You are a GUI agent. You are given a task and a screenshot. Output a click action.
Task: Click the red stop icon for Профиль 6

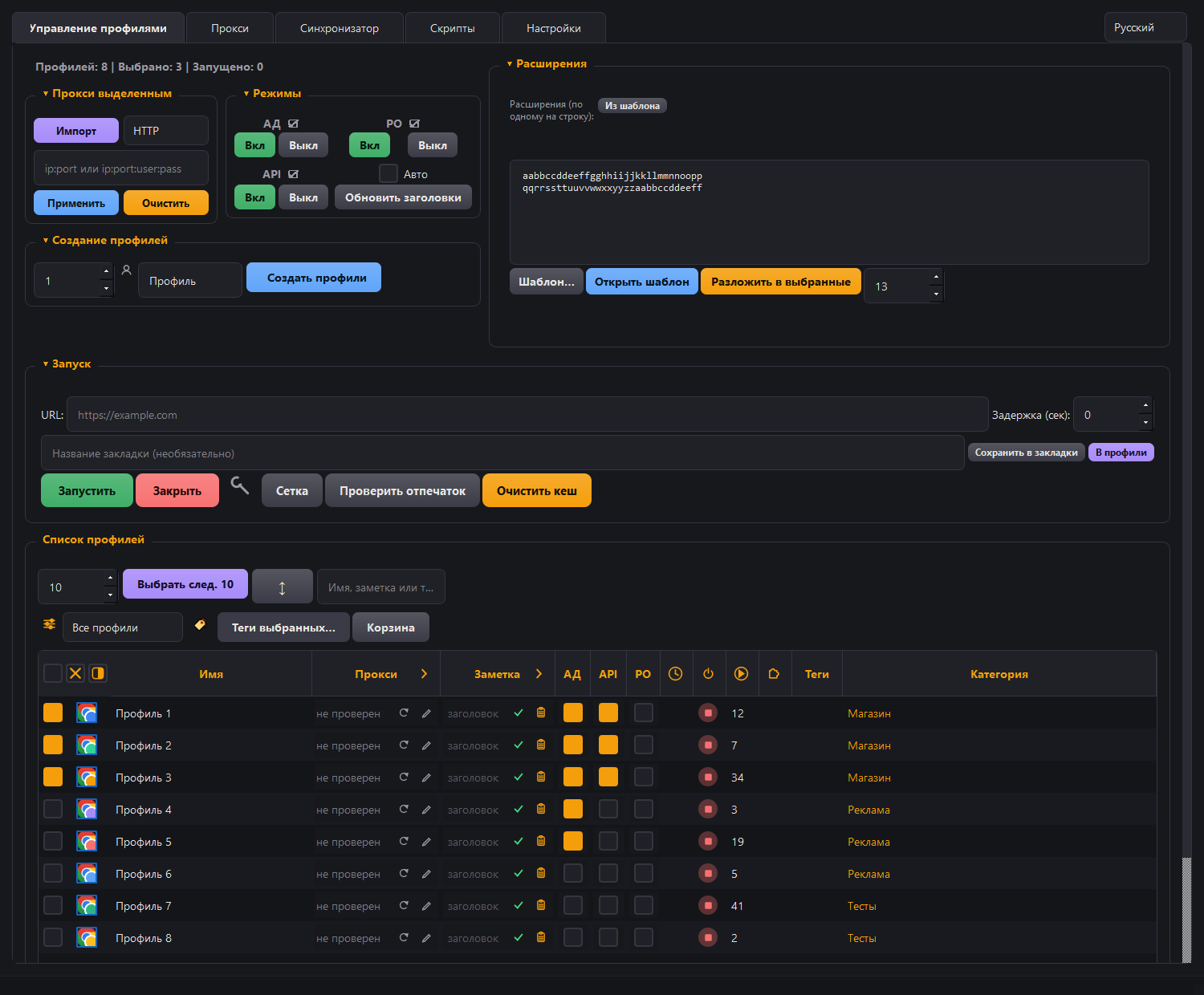(x=708, y=873)
